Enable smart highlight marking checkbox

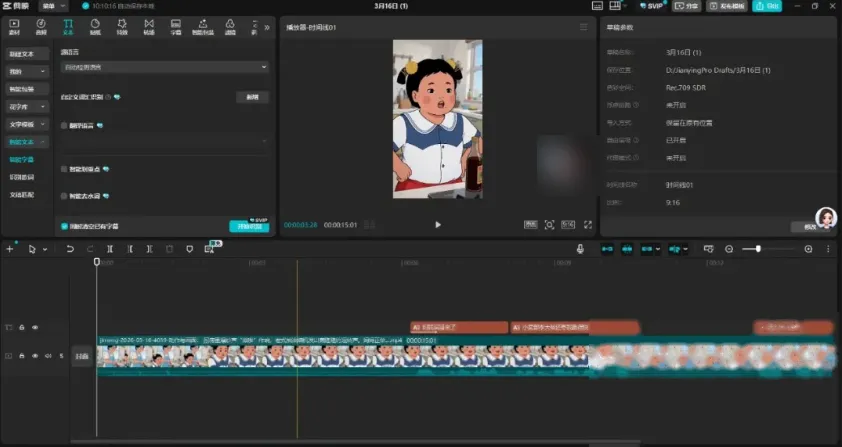(64, 169)
